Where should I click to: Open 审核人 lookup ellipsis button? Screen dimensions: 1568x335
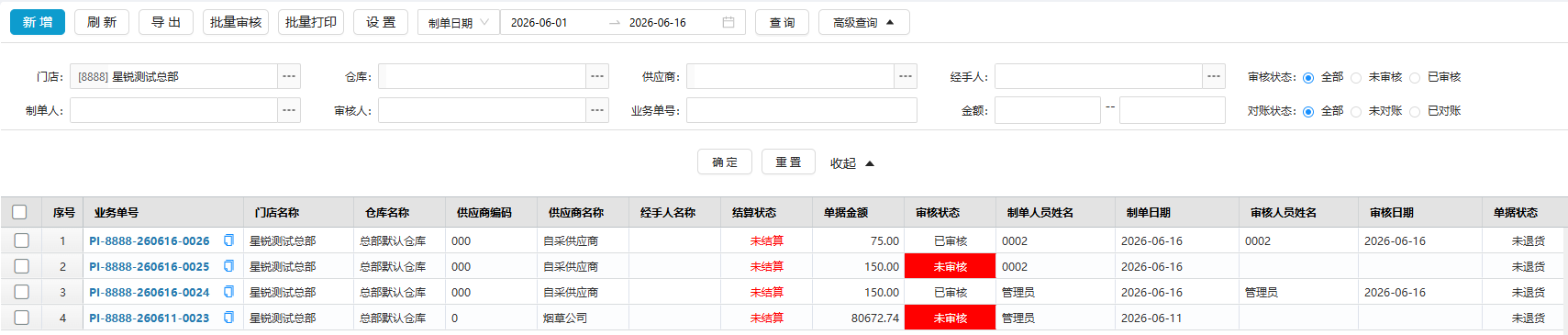(597, 110)
